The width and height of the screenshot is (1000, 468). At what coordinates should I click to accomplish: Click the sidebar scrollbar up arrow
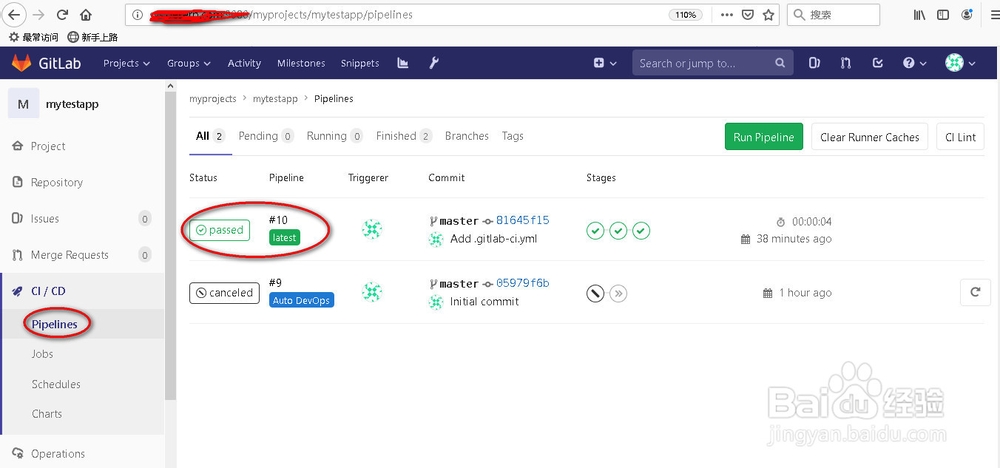170,85
